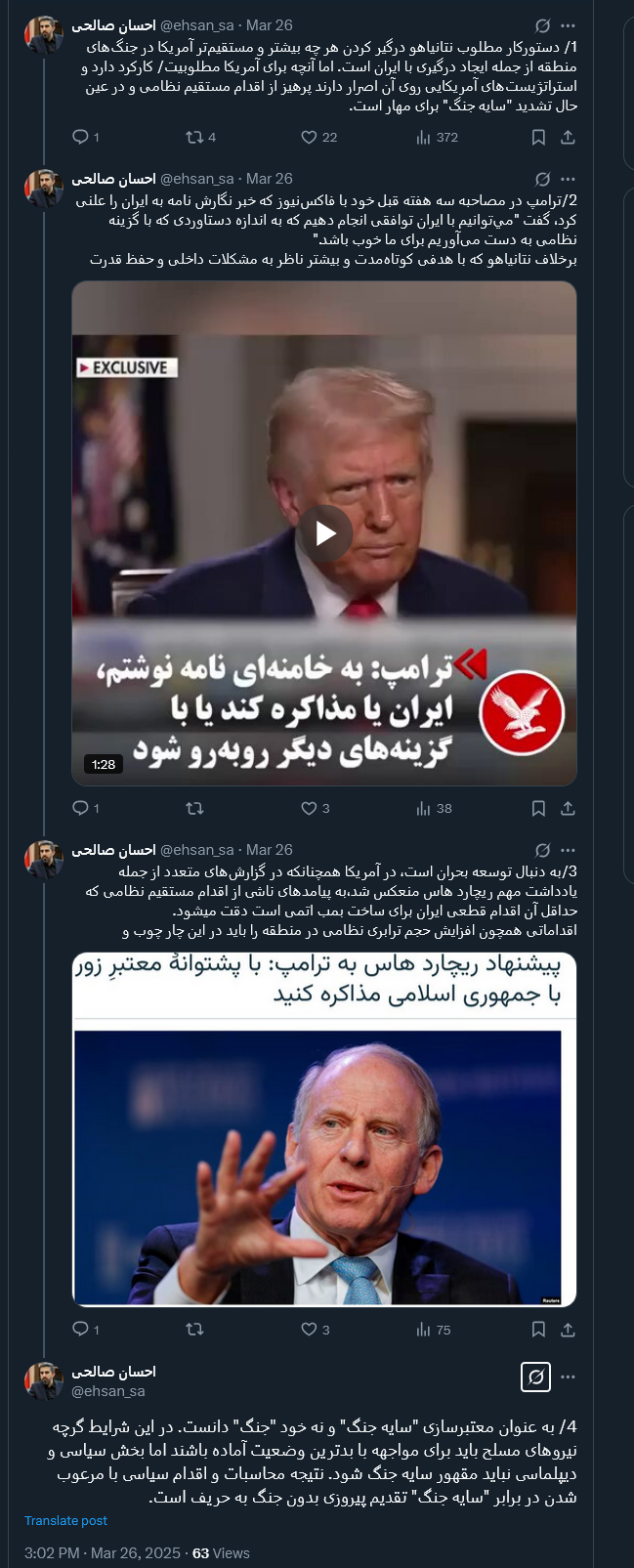Open the Richard Haass article image

(x=324, y=1130)
